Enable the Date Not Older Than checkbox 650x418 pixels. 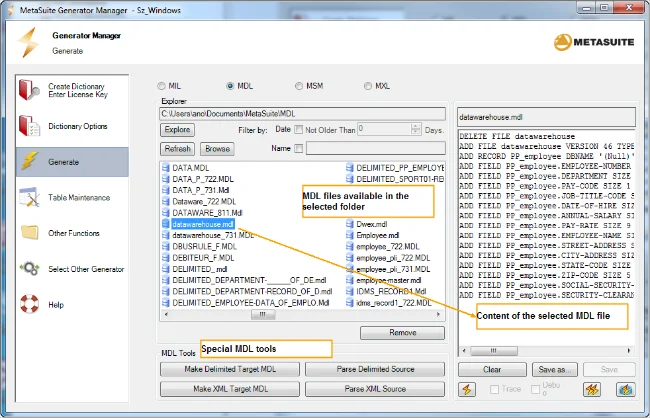(x=298, y=130)
